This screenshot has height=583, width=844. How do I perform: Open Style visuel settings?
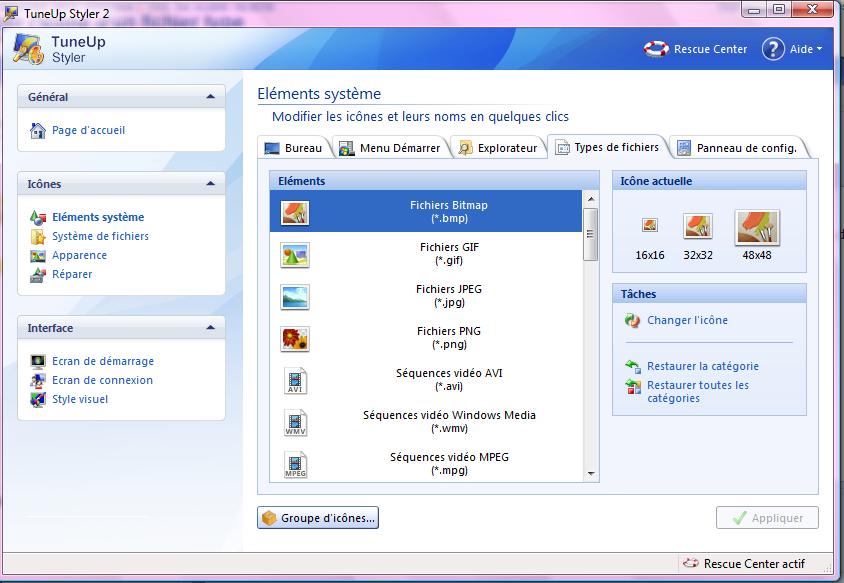80,399
